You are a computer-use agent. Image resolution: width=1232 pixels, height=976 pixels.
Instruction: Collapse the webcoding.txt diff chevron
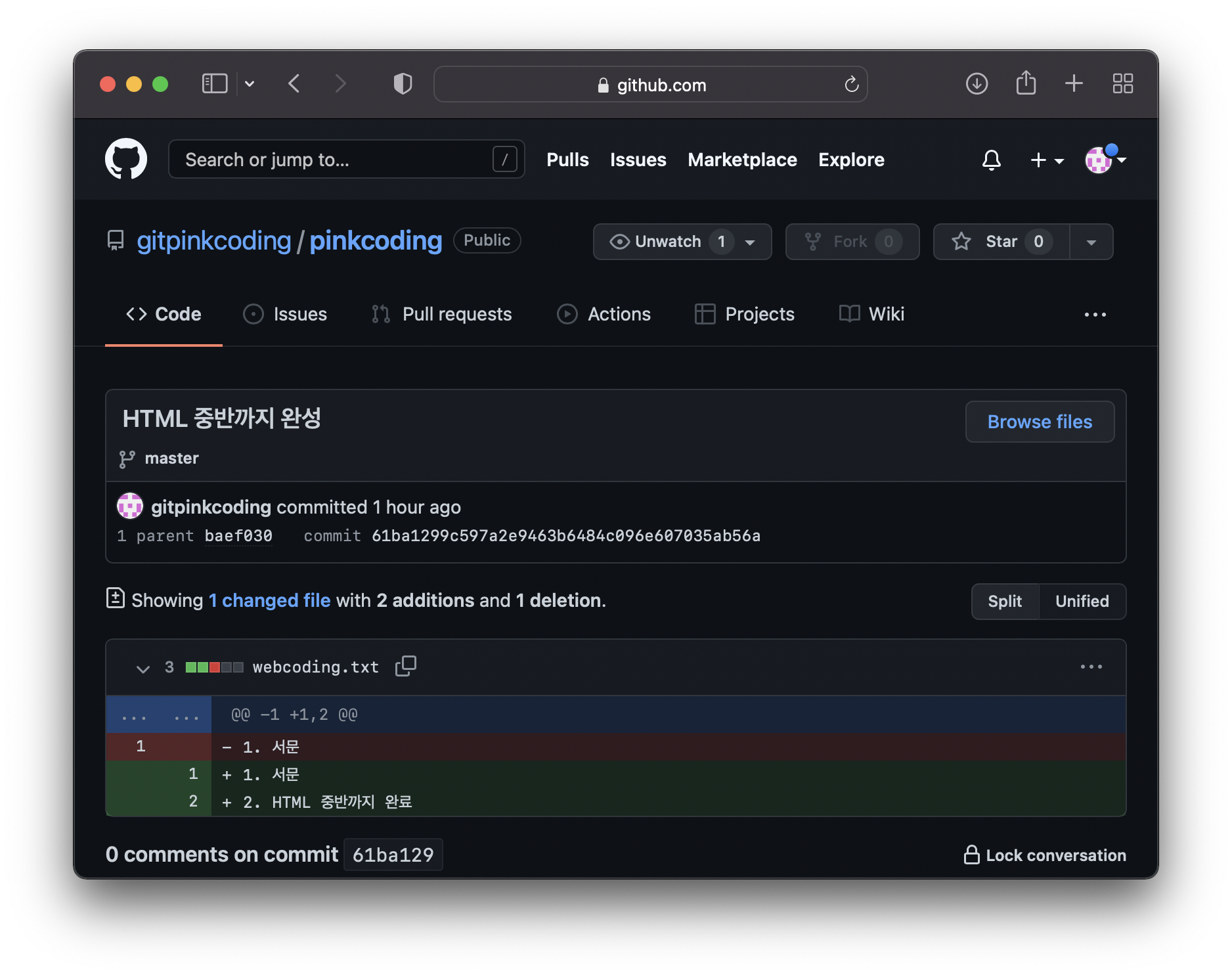pyautogui.click(x=143, y=669)
